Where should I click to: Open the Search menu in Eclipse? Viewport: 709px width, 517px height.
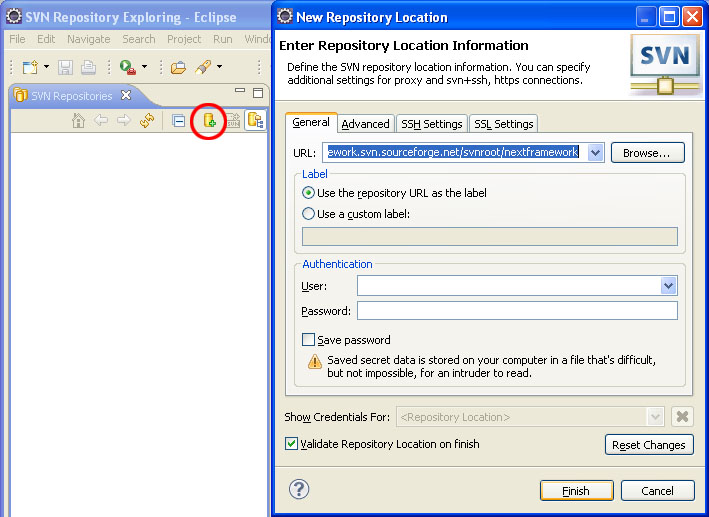(138, 39)
